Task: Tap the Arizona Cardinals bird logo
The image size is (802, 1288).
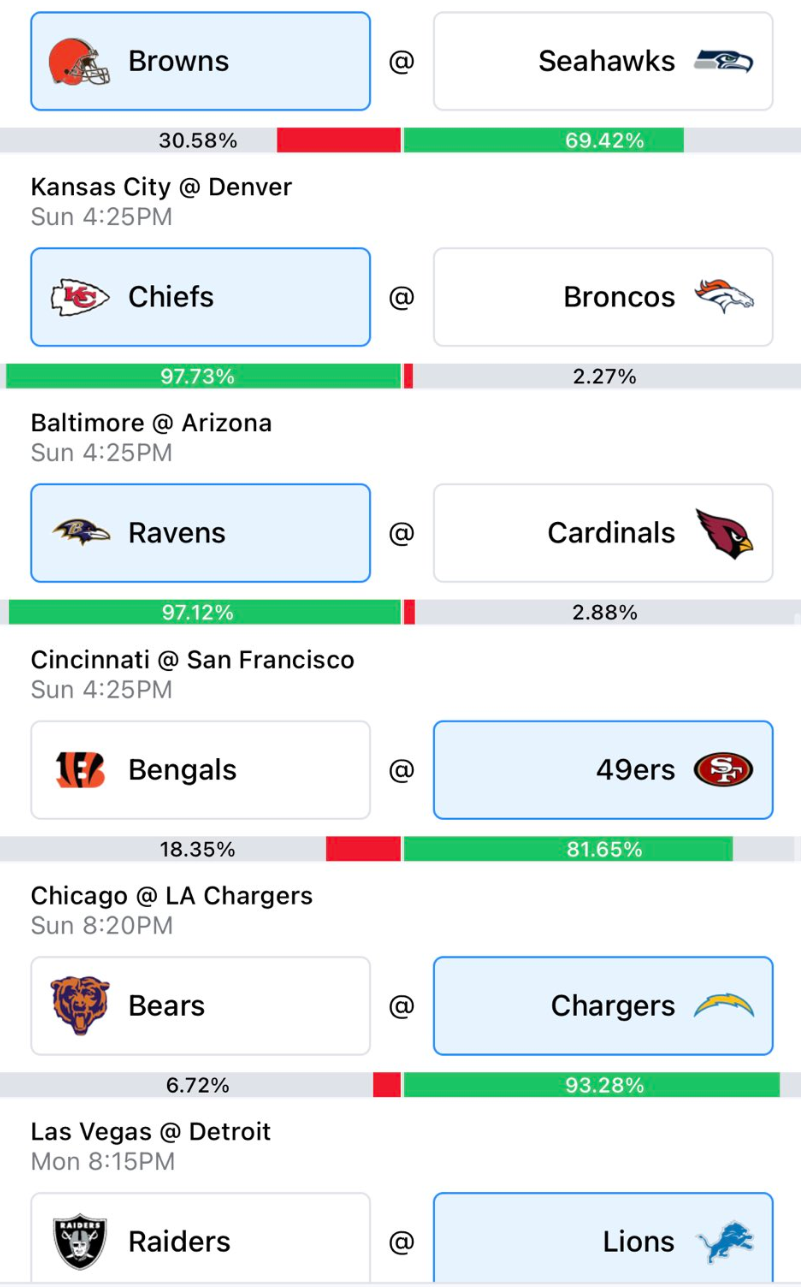Action: (x=725, y=533)
